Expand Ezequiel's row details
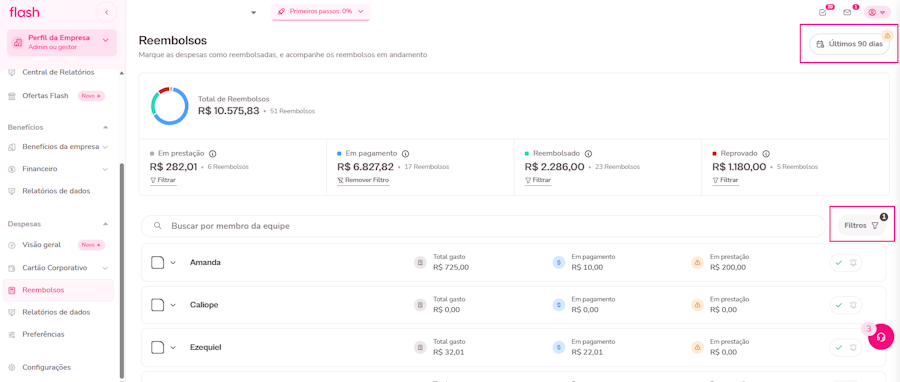 click(173, 348)
